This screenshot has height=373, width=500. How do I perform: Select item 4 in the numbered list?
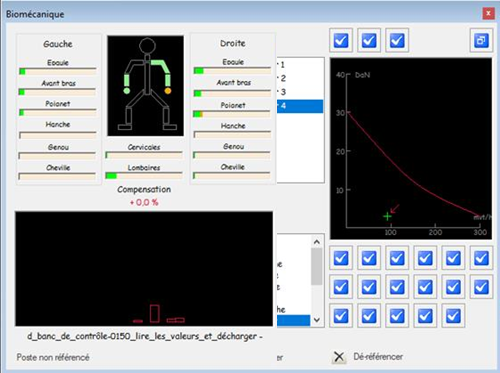click(x=300, y=106)
